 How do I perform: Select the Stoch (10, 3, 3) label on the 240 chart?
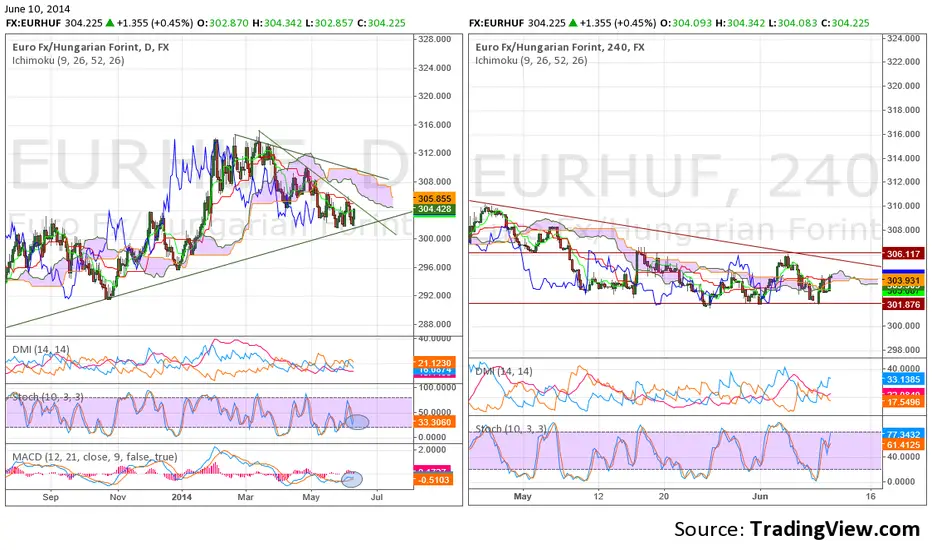[x=511, y=429]
